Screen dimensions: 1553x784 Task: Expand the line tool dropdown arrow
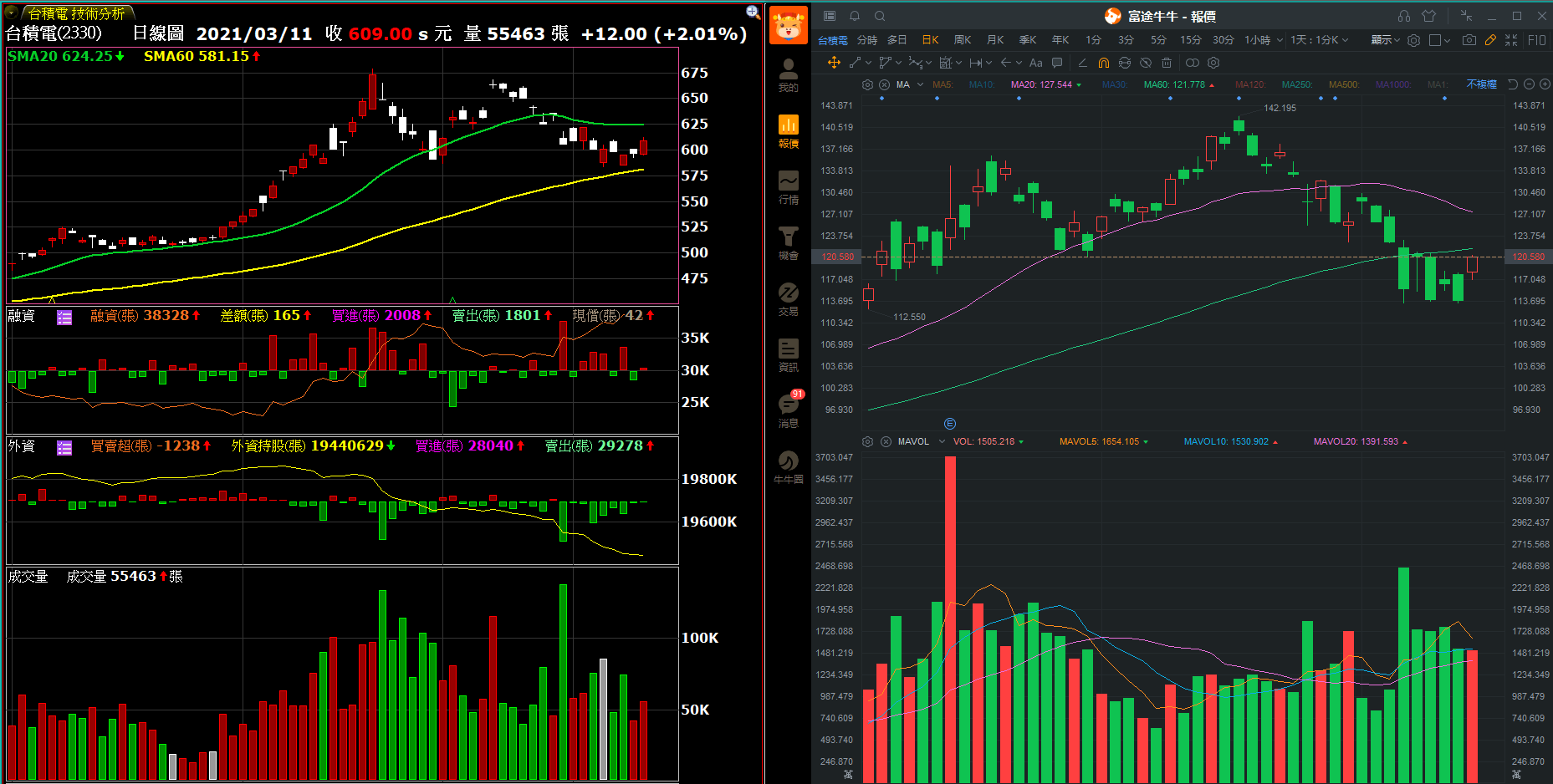[868, 63]
